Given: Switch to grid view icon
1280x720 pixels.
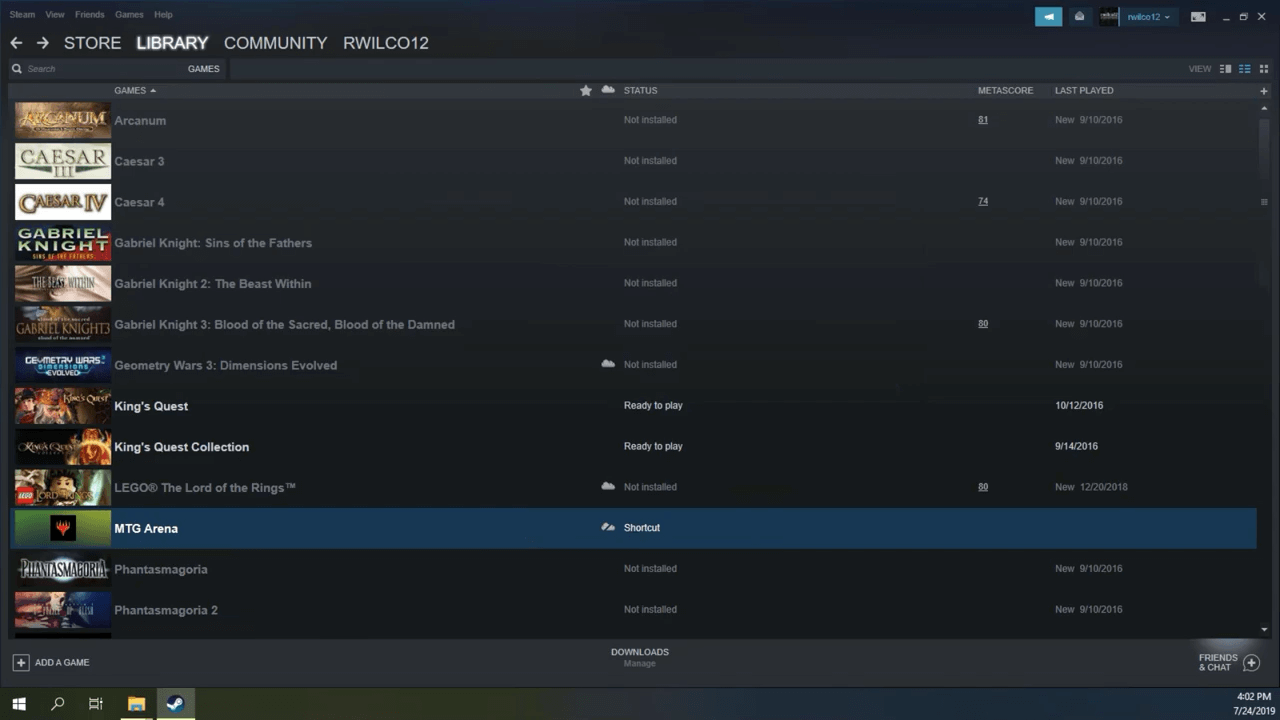Looking at the screenshot, I should 1264,69.
